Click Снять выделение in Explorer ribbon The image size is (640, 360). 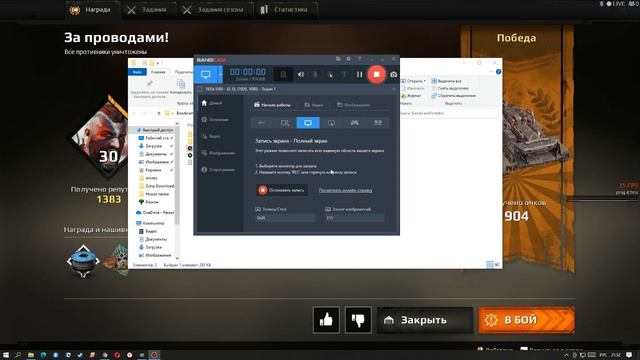[450, 88]
